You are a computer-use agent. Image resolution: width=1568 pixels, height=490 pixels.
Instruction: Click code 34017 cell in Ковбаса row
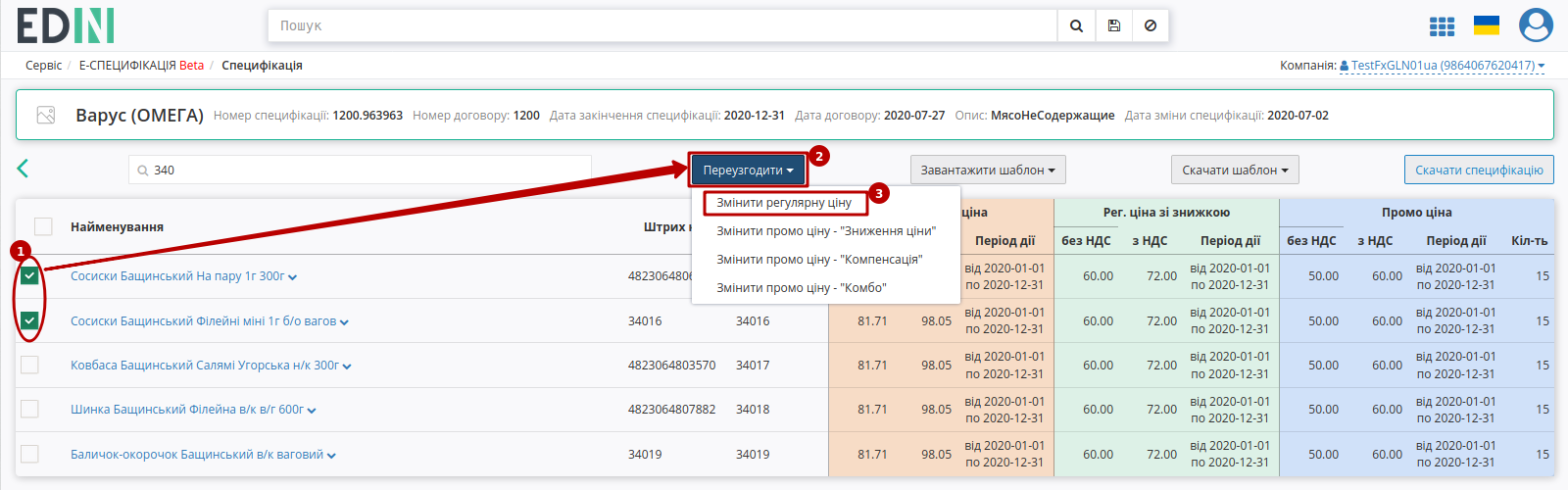(753, 365)
